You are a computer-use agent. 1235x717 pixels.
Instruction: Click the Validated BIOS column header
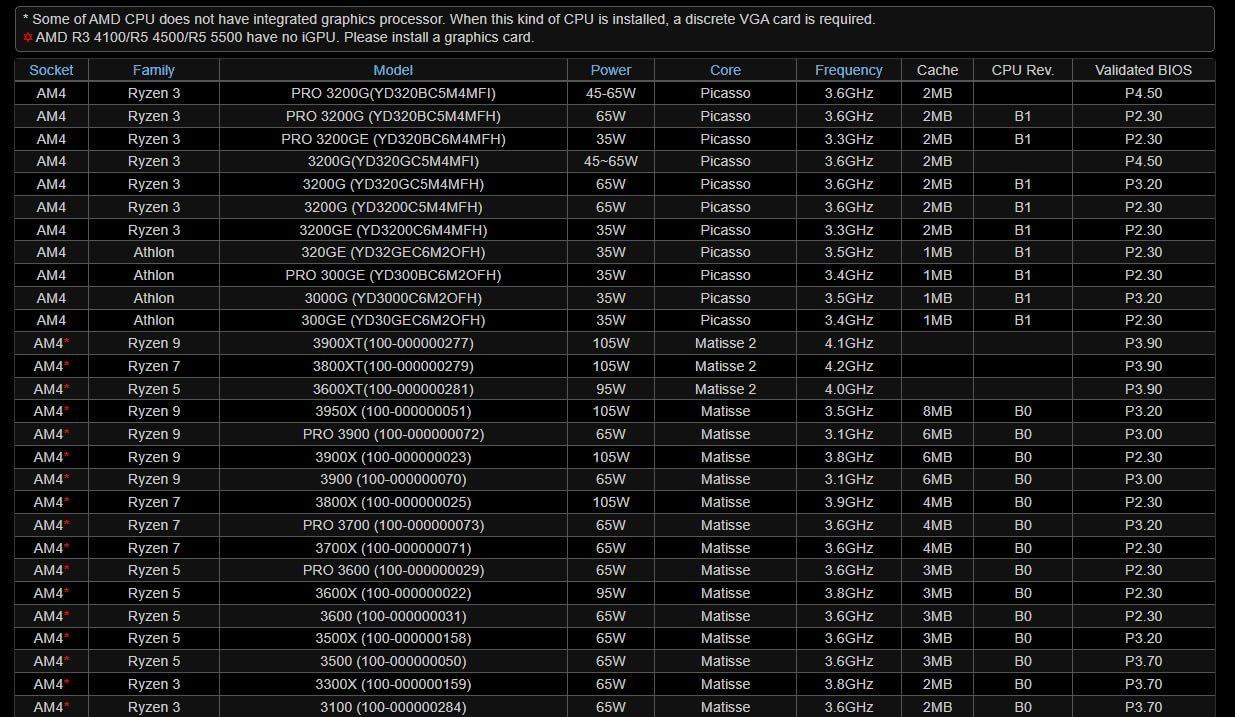1143,70
